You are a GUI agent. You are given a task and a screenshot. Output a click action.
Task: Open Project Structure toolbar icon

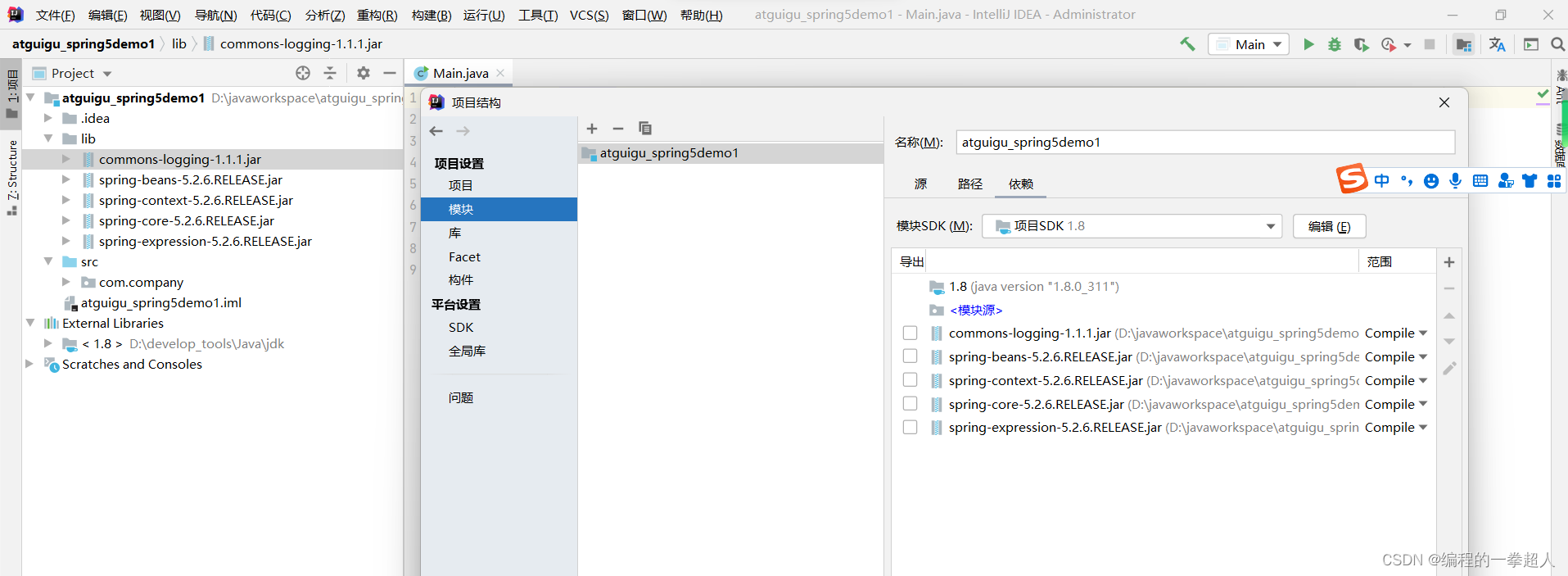point(1464,44)
